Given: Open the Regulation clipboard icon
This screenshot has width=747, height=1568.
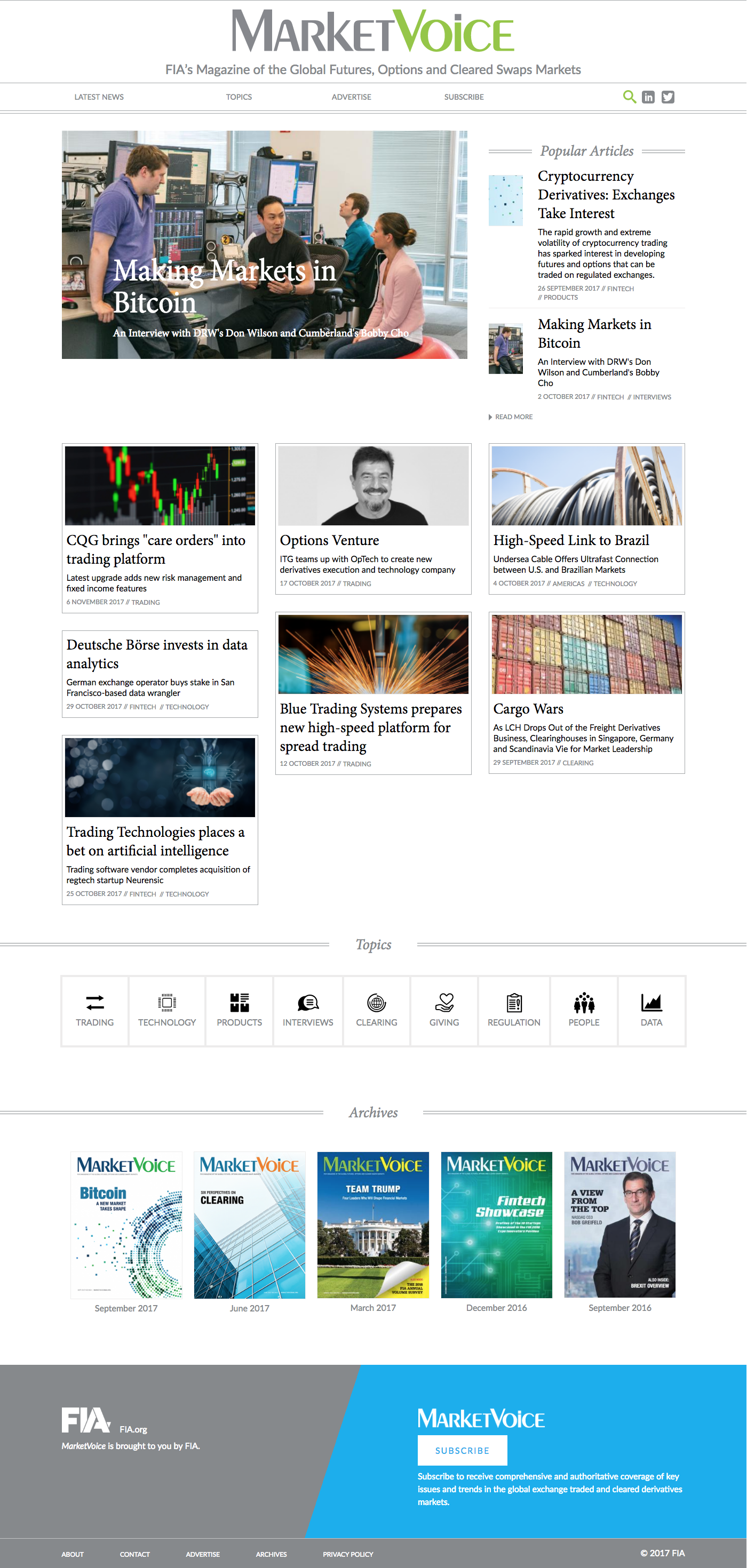Looking at the screenshot, I should click(x=514, y=1002).
